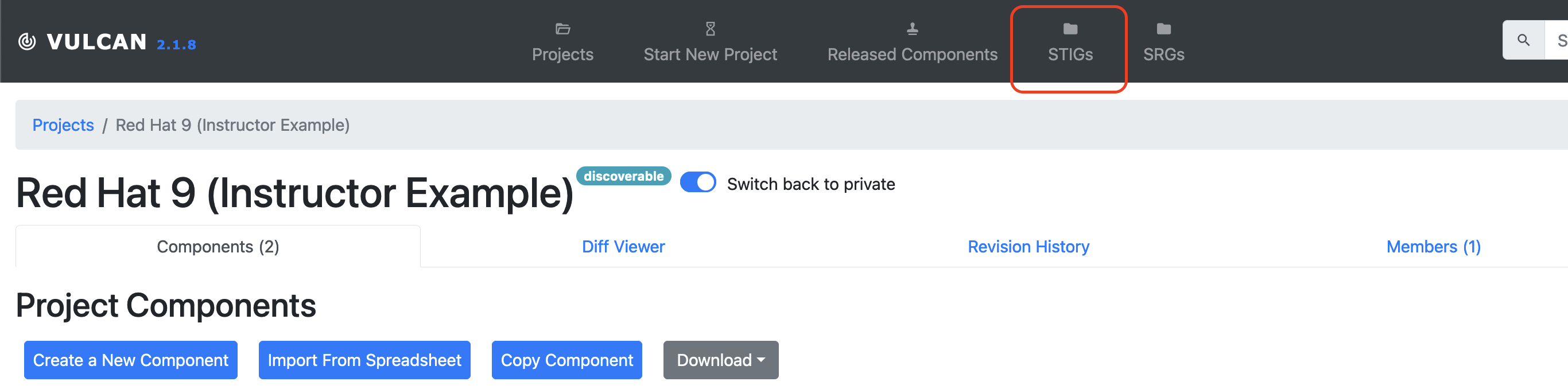Click the 2.1.8 version label
Image resolution: width=1568 pixels, height=389 pixels.
176,44
